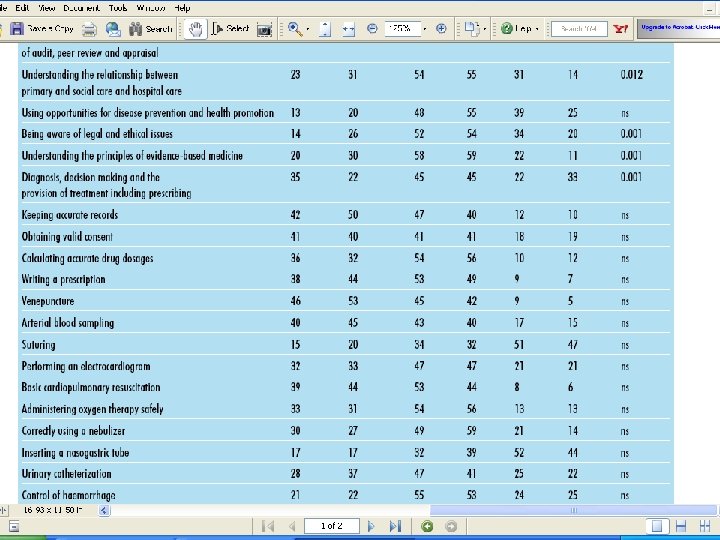
Task: Click 'Inserting a nasogastric tube' text
Action: pyautogui.click(x=75, y=453)
